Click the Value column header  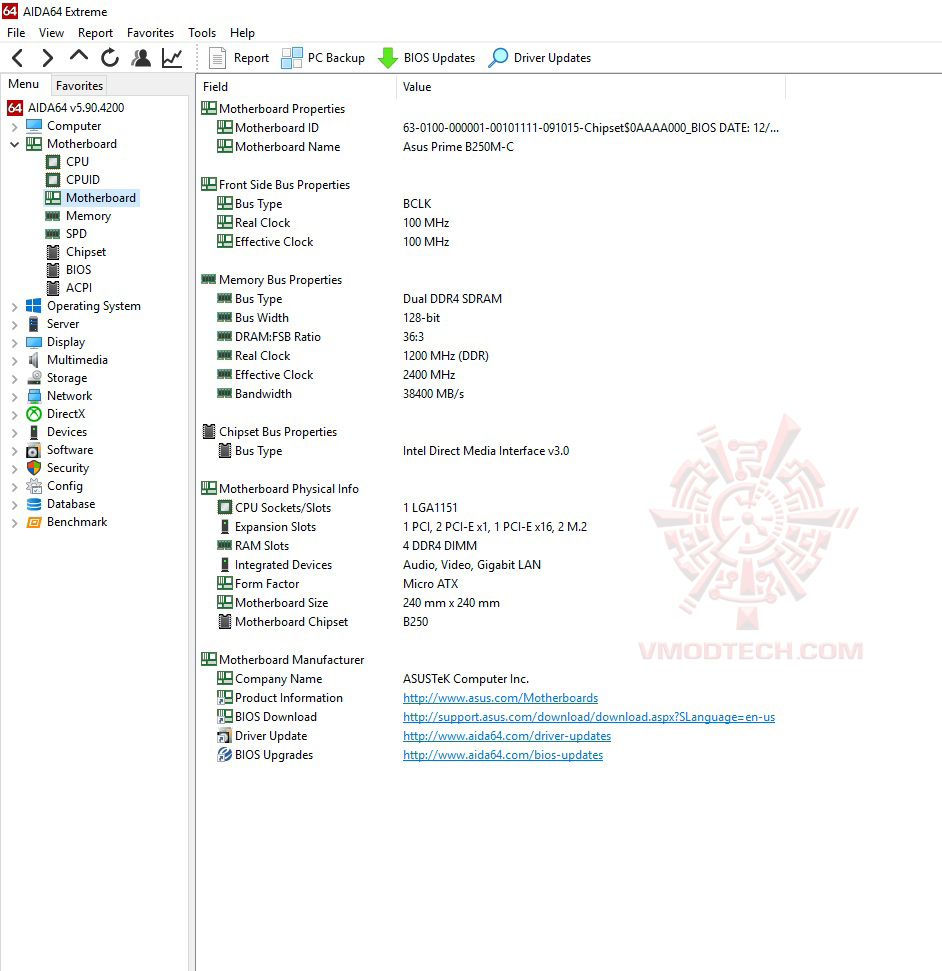(x=591, y=87)
